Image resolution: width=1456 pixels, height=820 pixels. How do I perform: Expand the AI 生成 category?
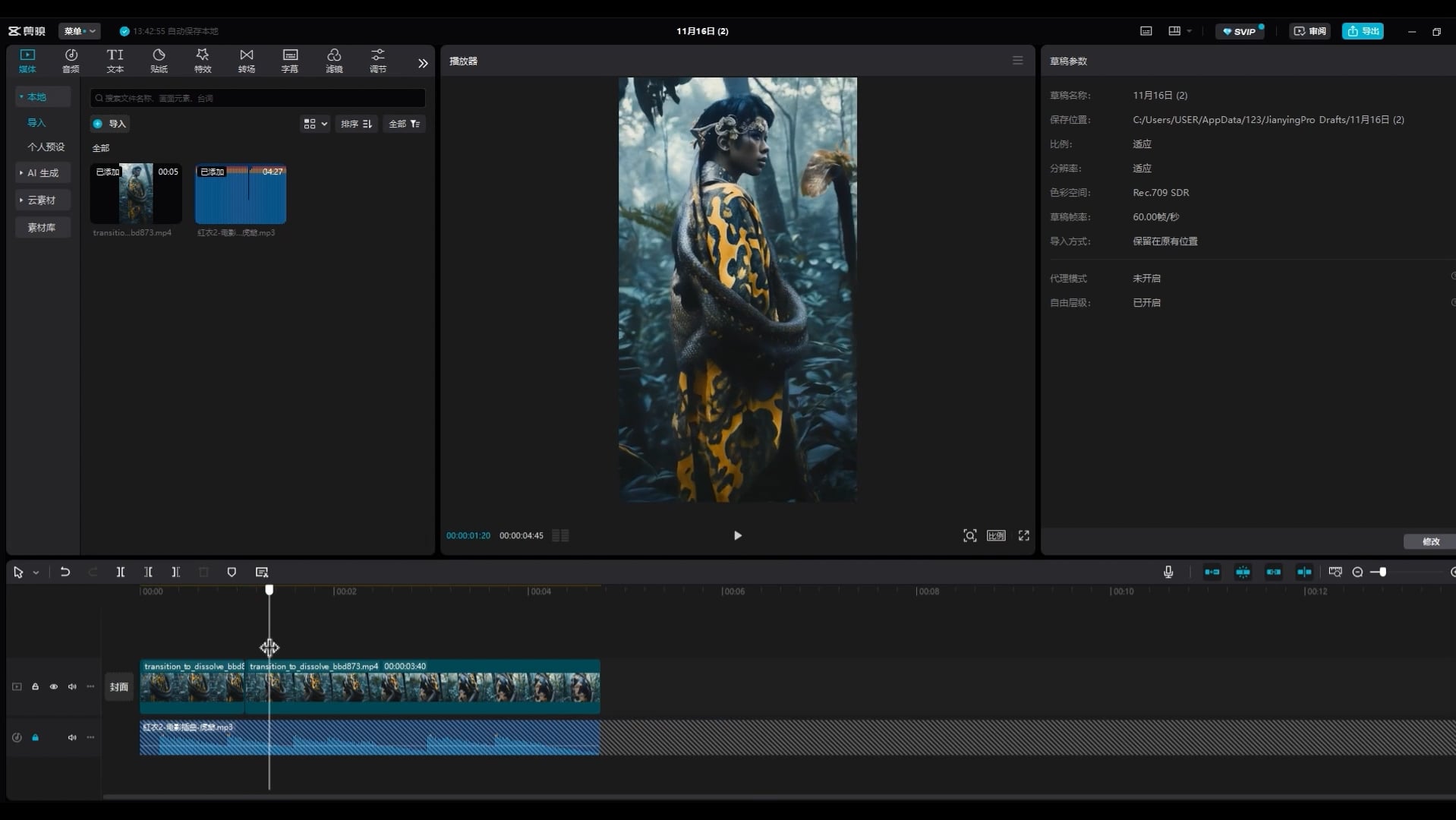point(43,172)
